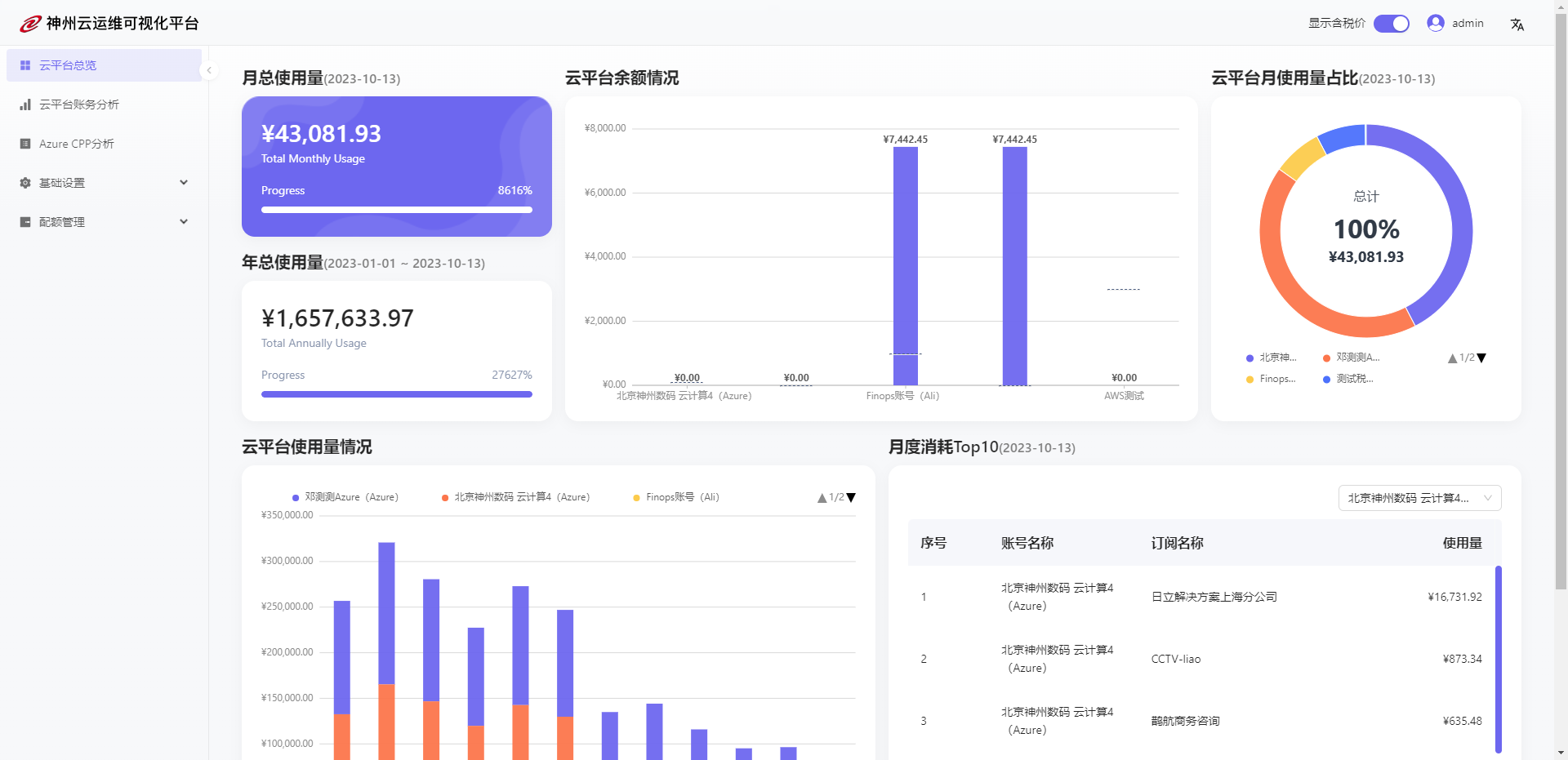Click the 使用量 column header
The height and width of the screenshot is (760, 1568).
point(1462,543)
